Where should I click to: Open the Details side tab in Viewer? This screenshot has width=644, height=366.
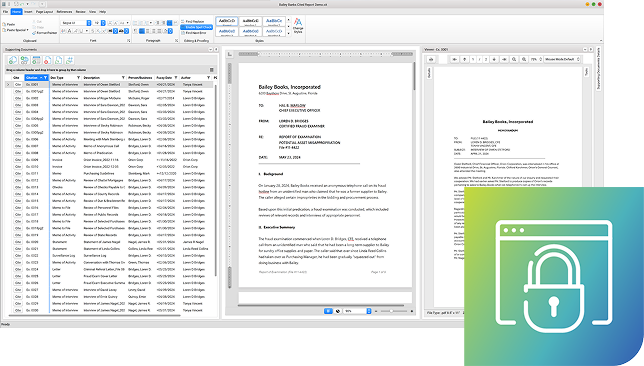429,73
